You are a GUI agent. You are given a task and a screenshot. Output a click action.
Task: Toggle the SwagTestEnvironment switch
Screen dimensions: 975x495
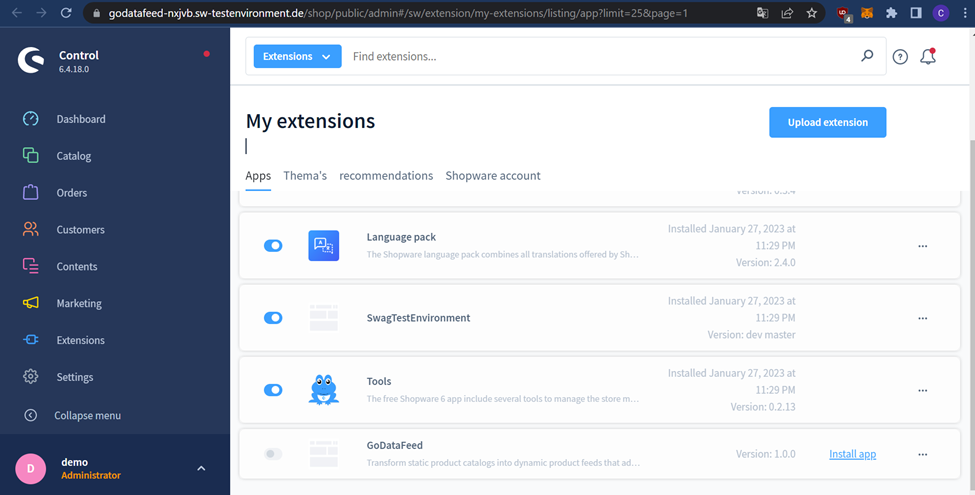click(273, 318)
